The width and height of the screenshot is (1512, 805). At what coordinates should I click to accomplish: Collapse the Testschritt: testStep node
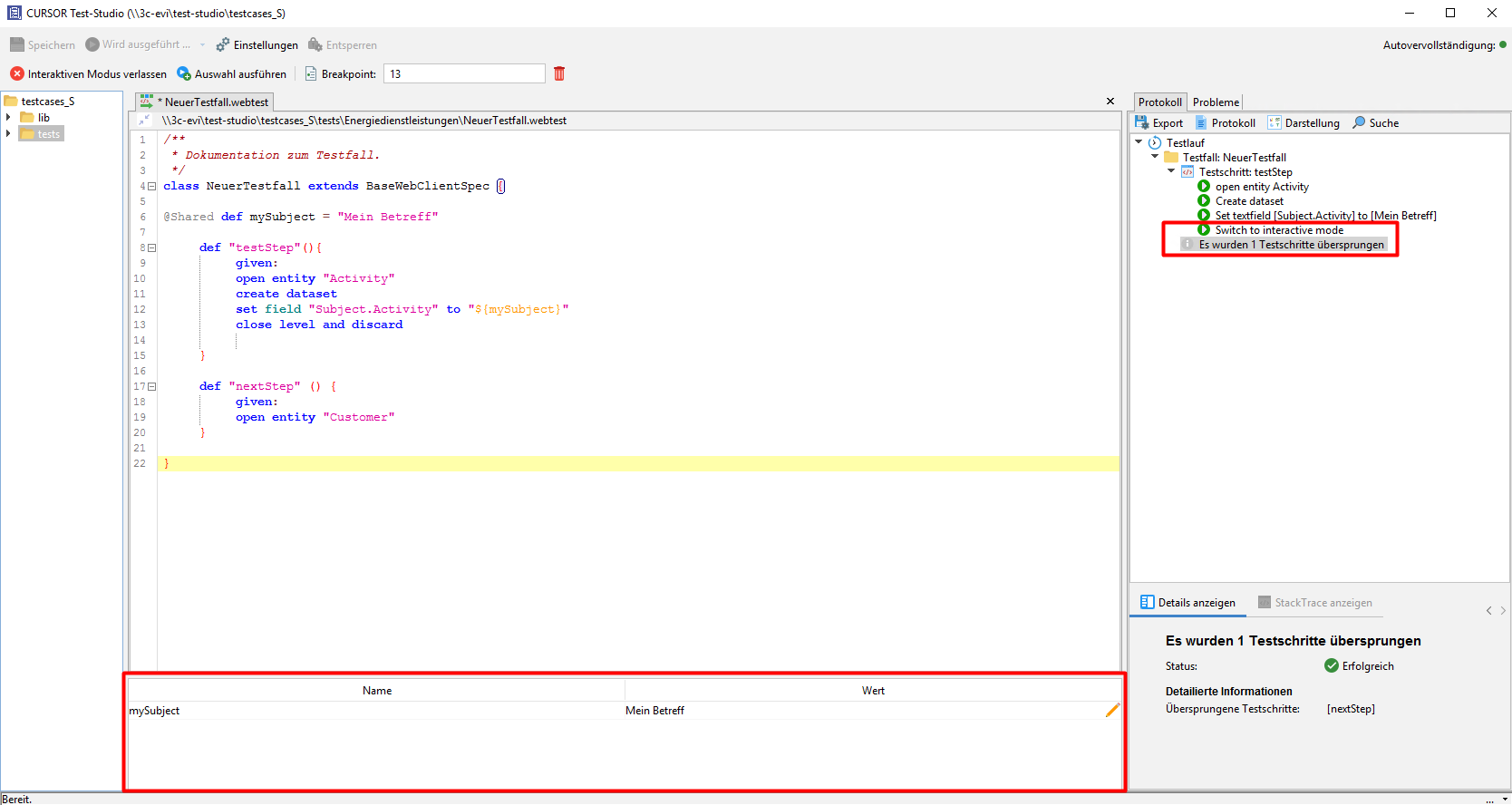tap(1171, 171)
